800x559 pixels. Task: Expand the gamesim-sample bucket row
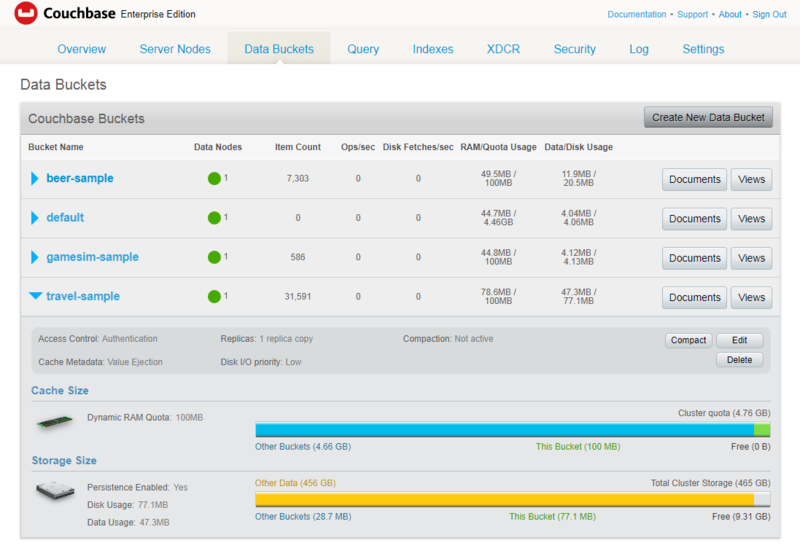click(35, 257)
